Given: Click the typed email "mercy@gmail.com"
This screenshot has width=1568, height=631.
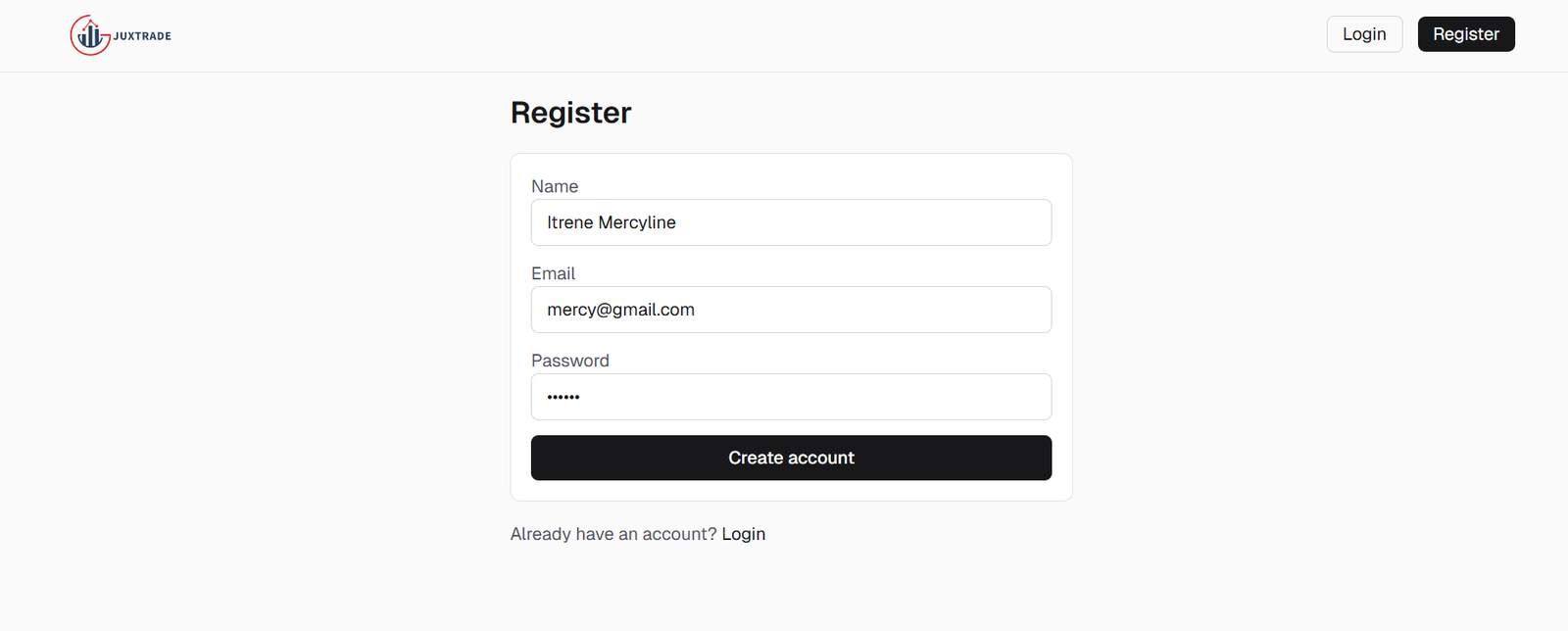Looking at the screenshot, I should [x=620, y=310].
